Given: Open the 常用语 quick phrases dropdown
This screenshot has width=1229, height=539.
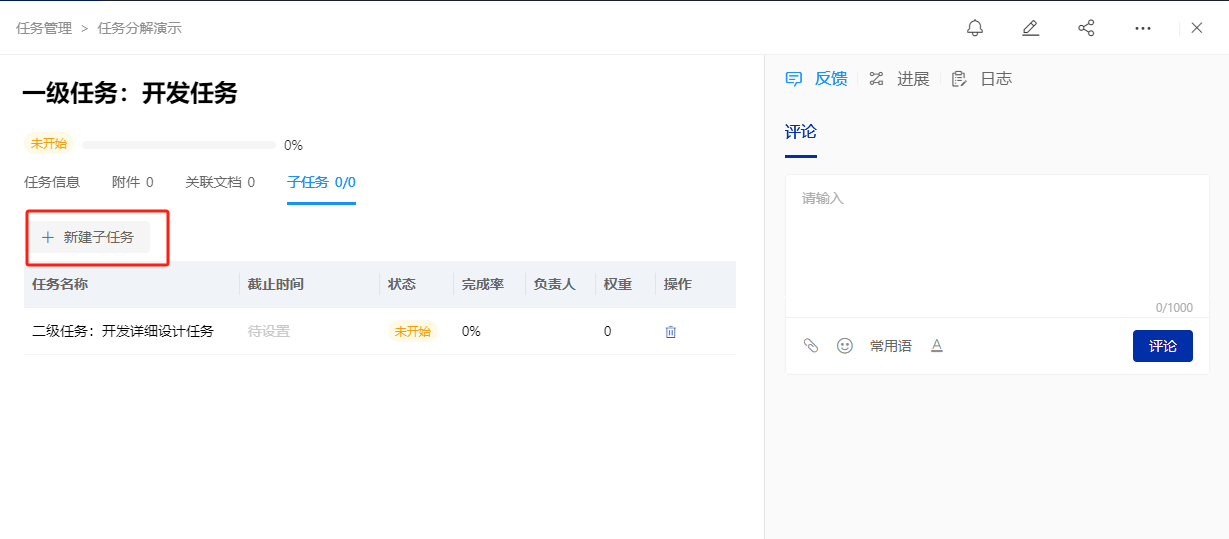Looking at the screenshot, I should 891,346.
